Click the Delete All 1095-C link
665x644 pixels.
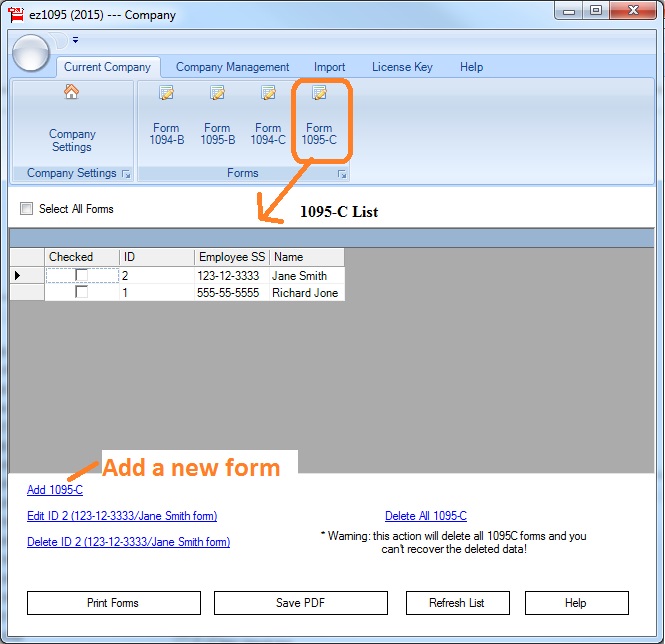click(426, 516)
